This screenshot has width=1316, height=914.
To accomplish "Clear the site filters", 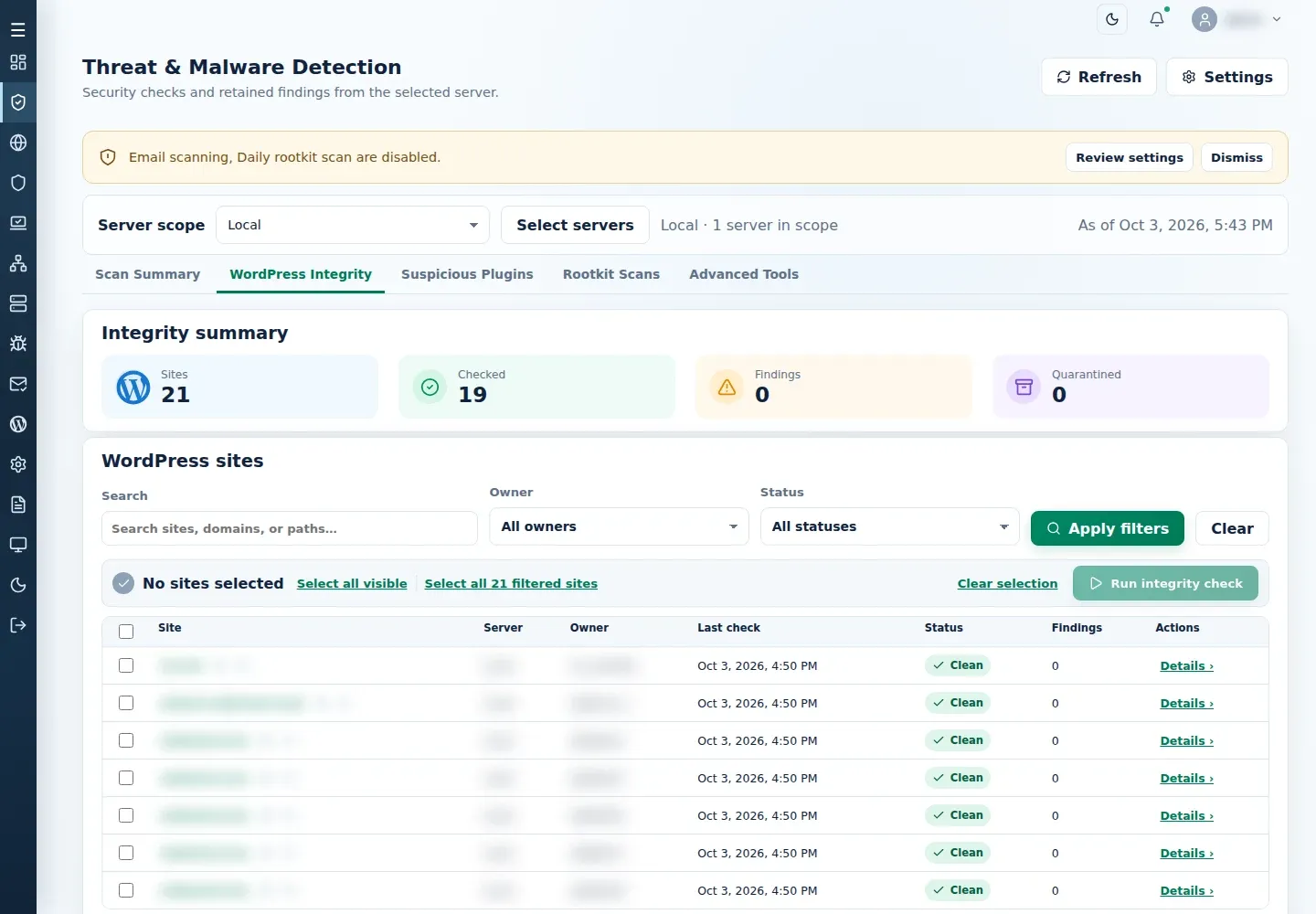I will point(1232,528).
